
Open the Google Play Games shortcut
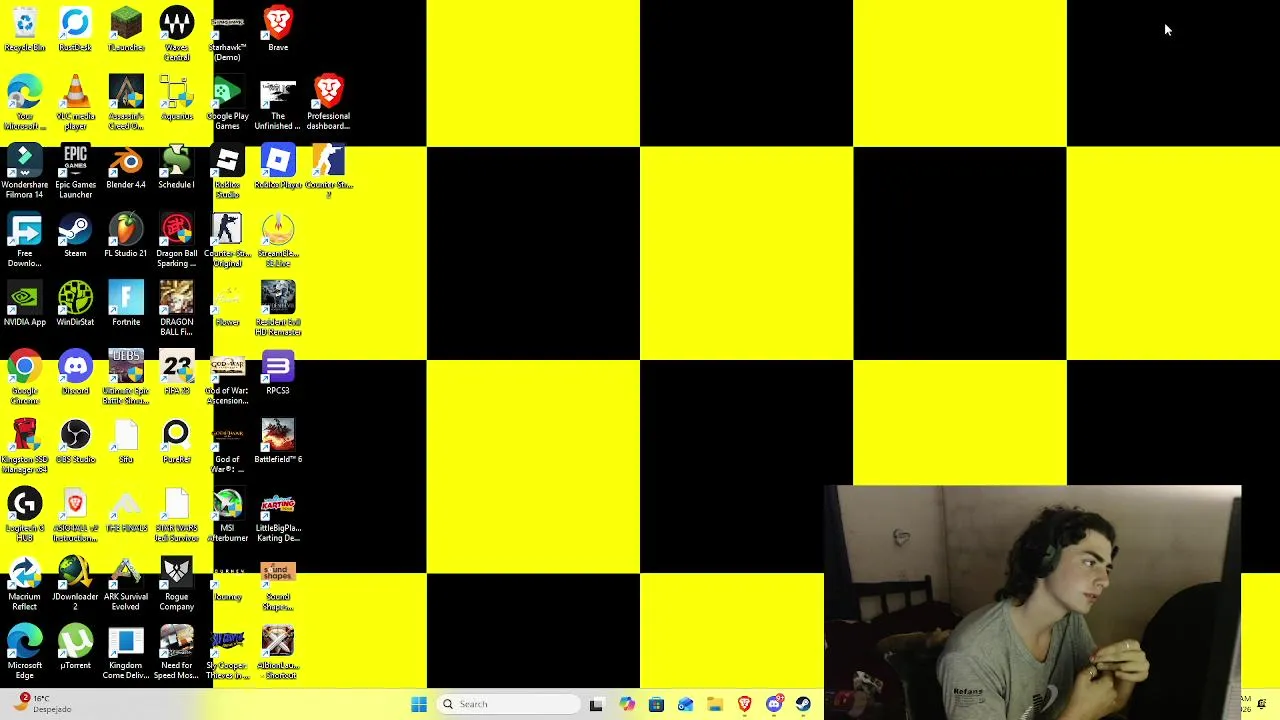point(227,103)
